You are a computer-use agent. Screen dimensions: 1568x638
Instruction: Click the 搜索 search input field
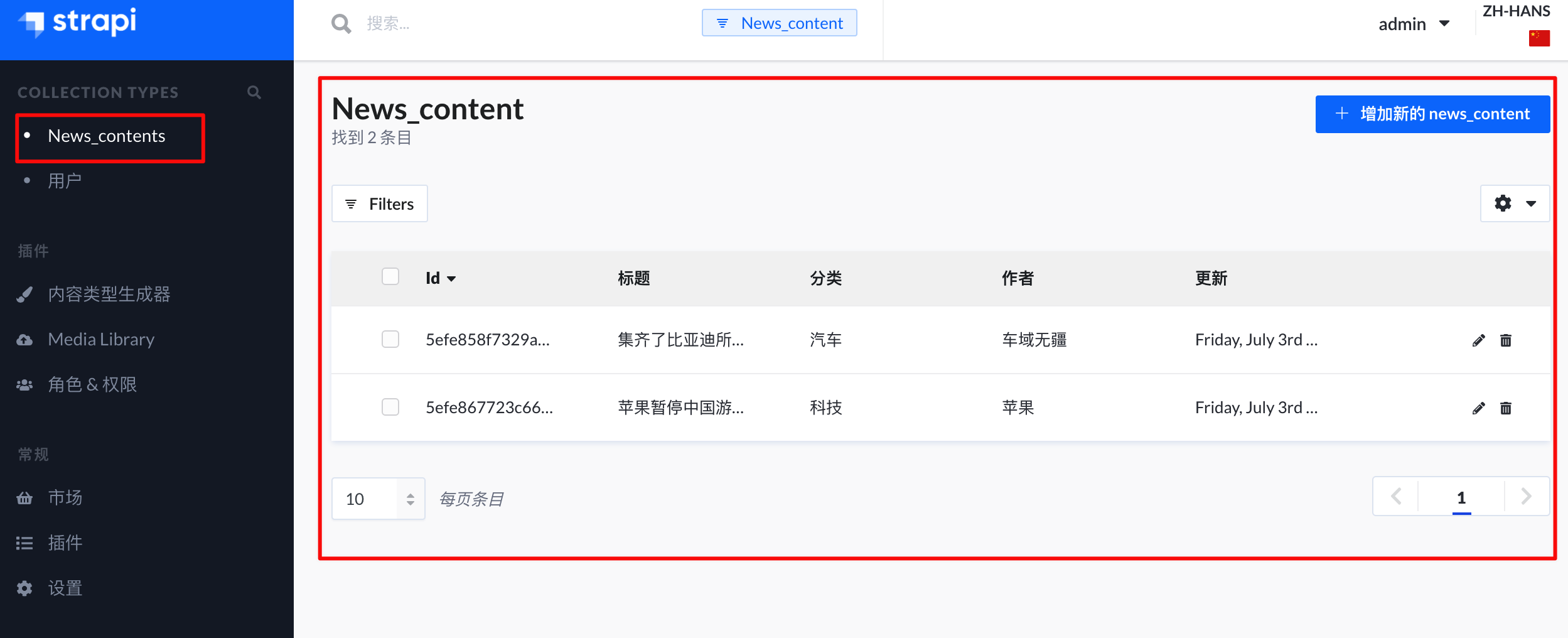(x=527, y=24)
